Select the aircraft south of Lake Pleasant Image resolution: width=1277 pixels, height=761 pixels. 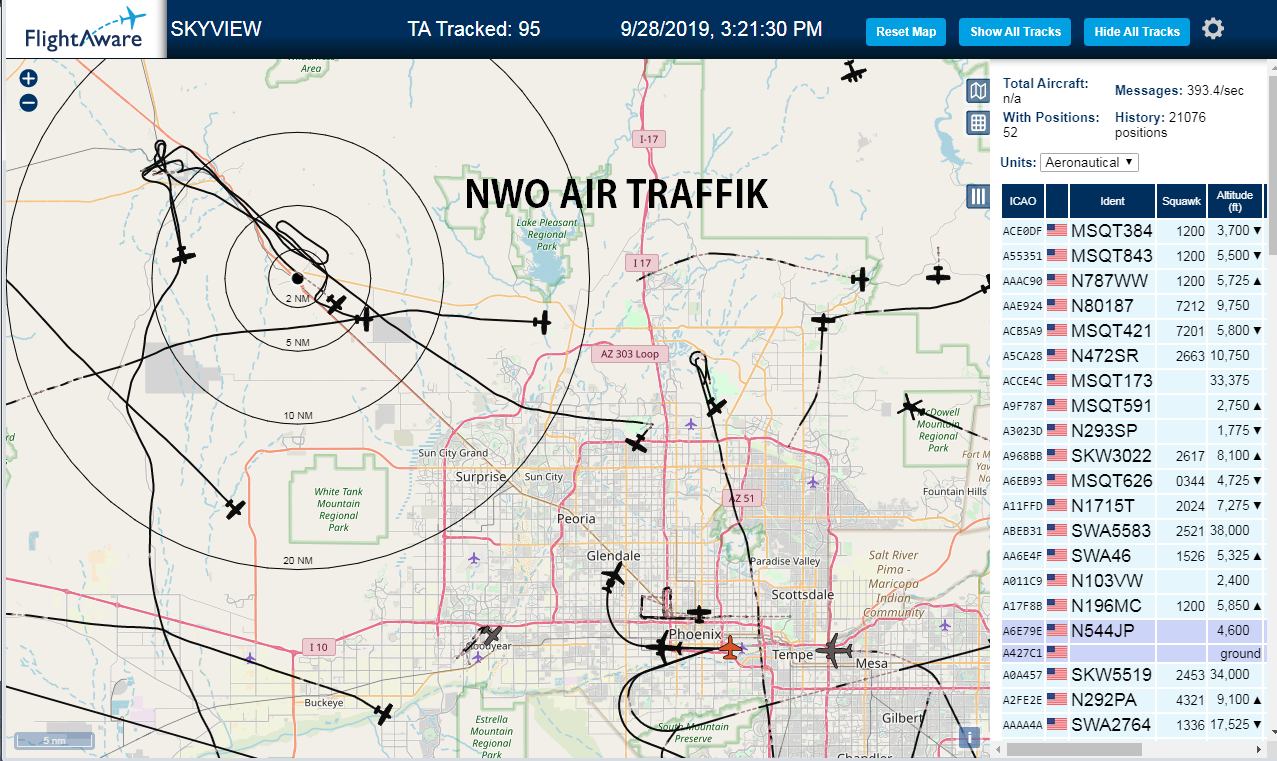coord(542,321)
